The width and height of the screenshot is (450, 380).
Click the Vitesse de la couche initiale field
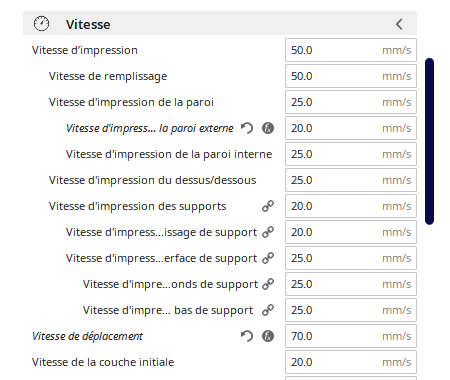tap(351, 362)
